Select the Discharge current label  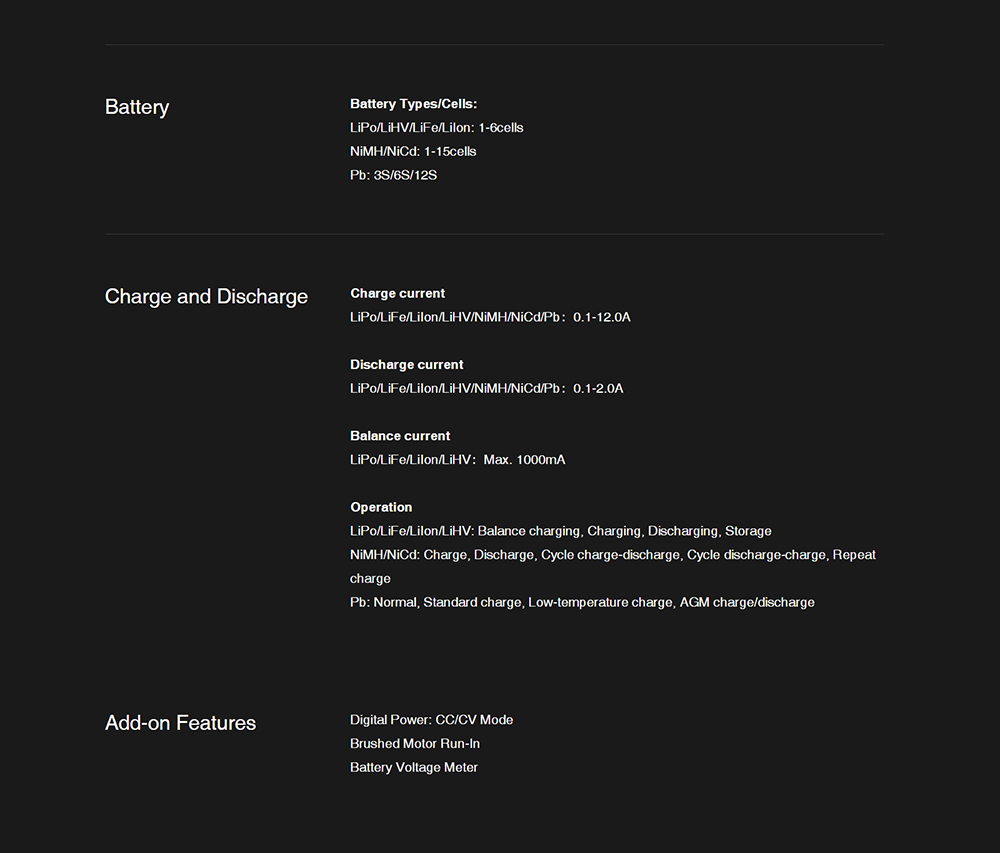[406, 365]
